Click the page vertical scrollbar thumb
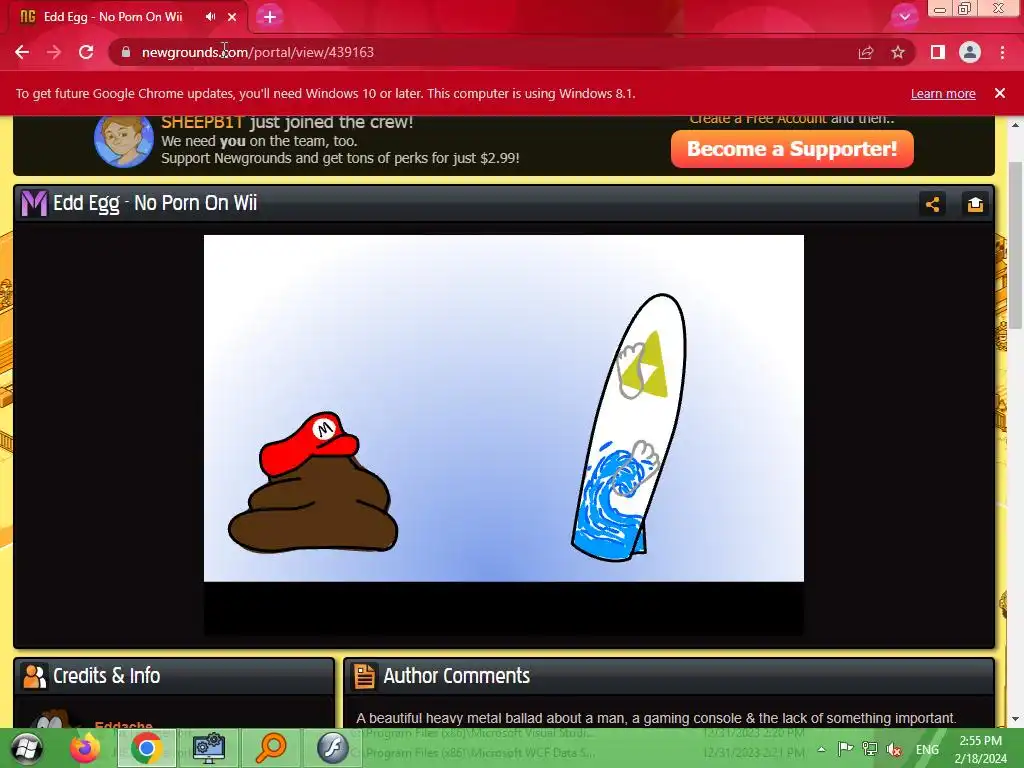 (x=1016, y=245)
